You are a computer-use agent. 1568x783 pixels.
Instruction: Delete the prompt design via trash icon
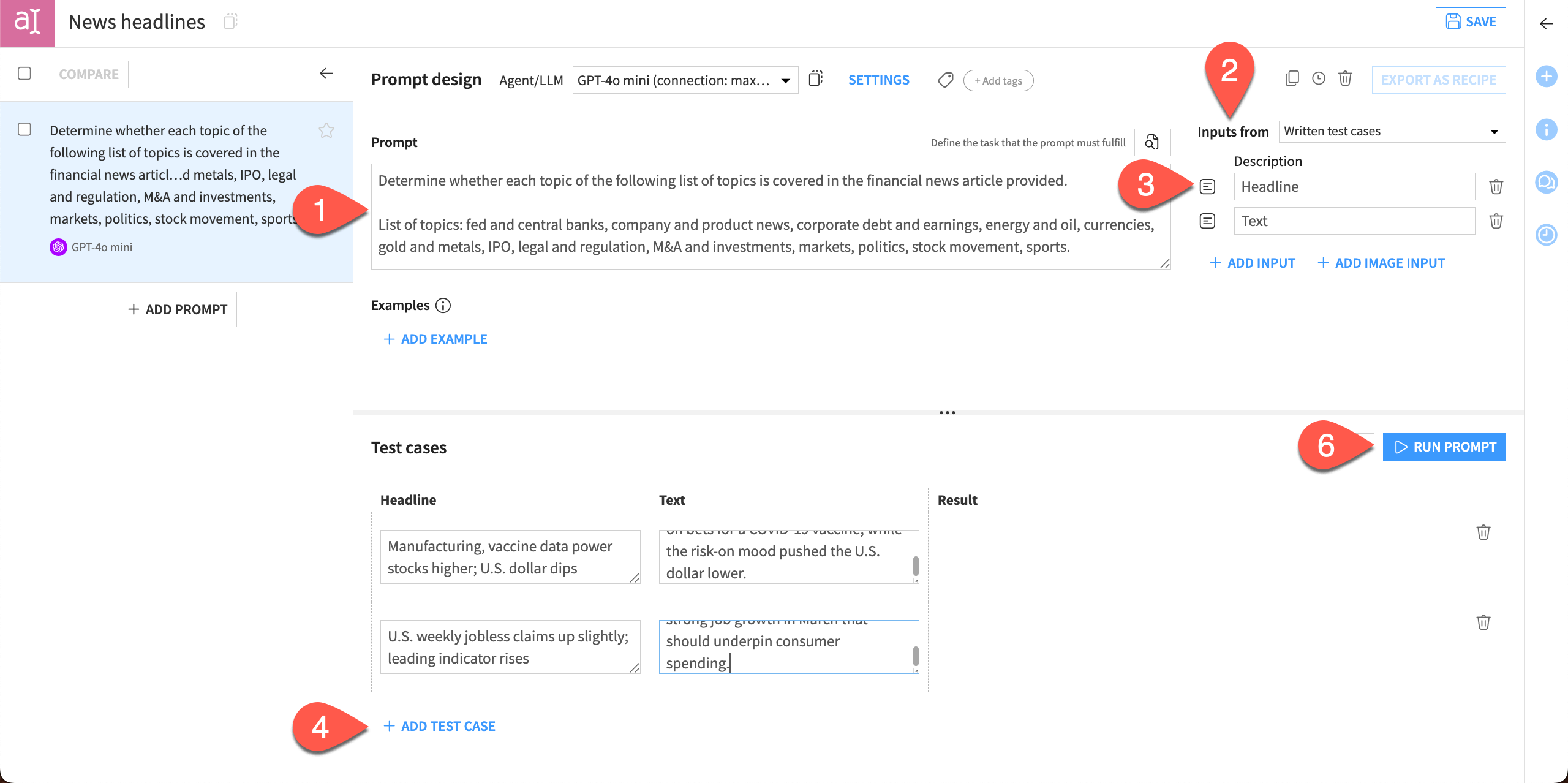coord(1345,78)
